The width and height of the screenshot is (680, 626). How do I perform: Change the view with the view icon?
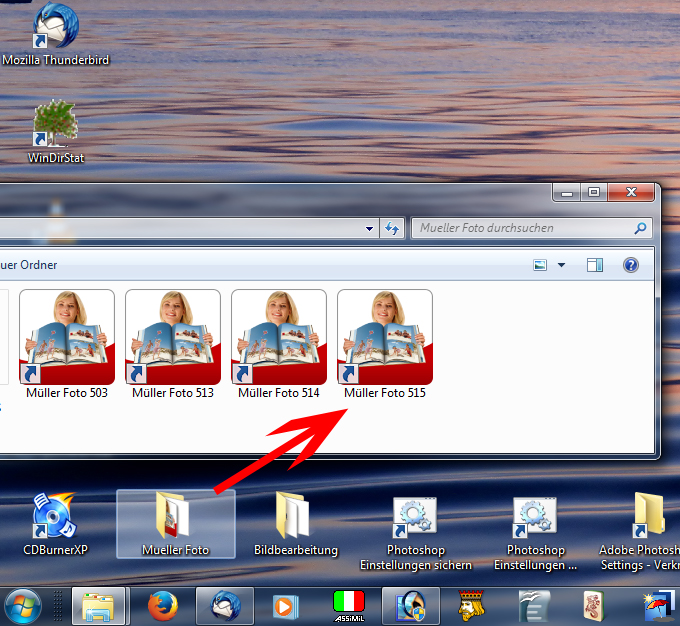click(540, 265)
